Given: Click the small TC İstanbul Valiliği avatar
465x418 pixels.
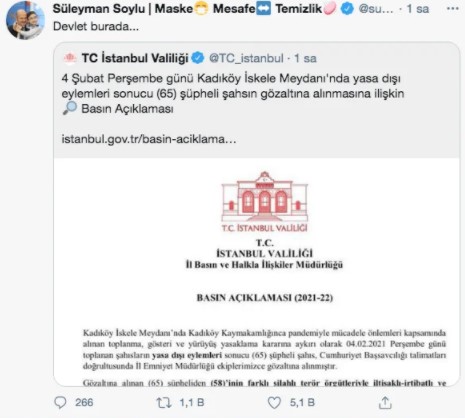Looking at the screenshot, I should tap(70, 58).
